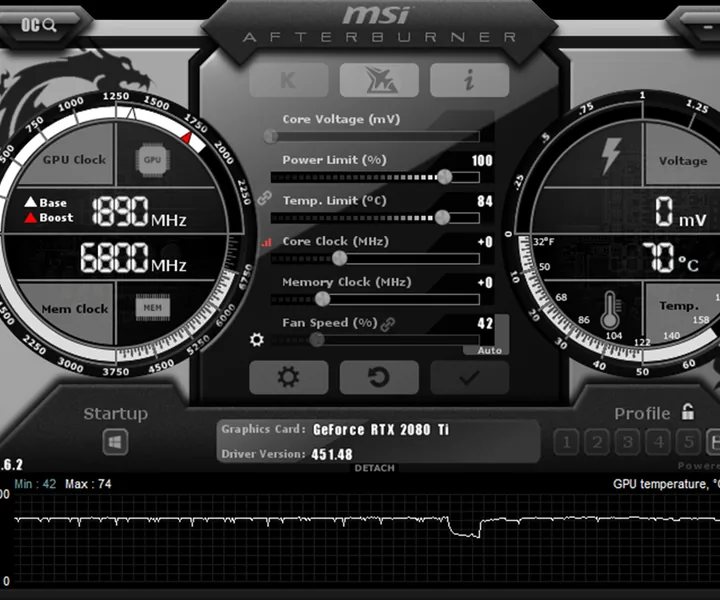The width and height of the screenshot is (720, 600).
Task: Open the information i button
Action: [x=469, y=80]
